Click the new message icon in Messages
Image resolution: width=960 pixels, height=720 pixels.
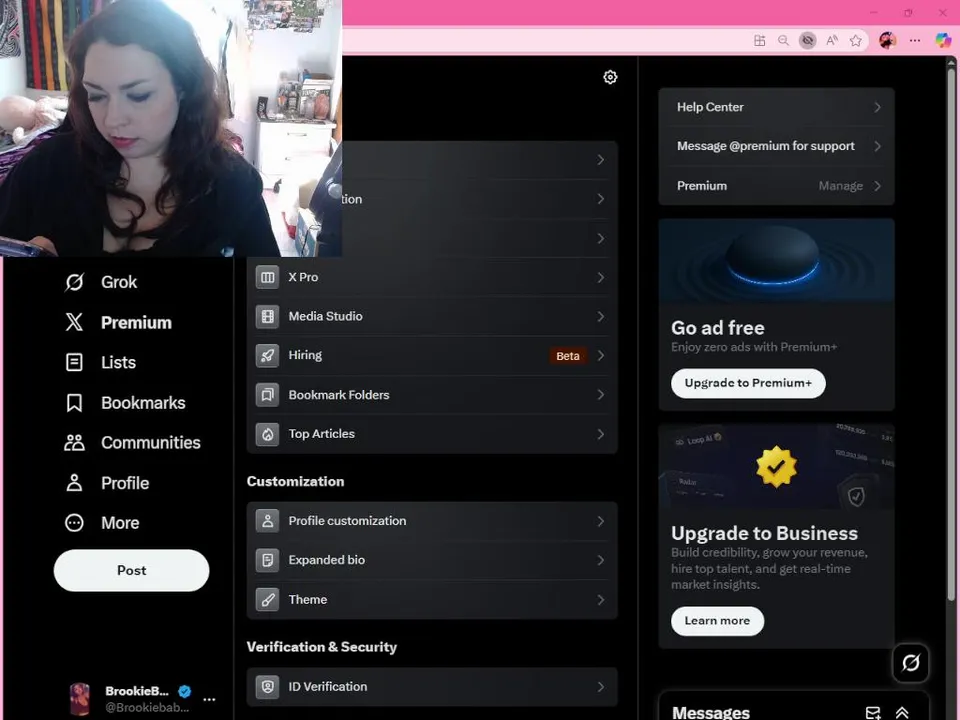pyautogui.click(x=872, y=713)
